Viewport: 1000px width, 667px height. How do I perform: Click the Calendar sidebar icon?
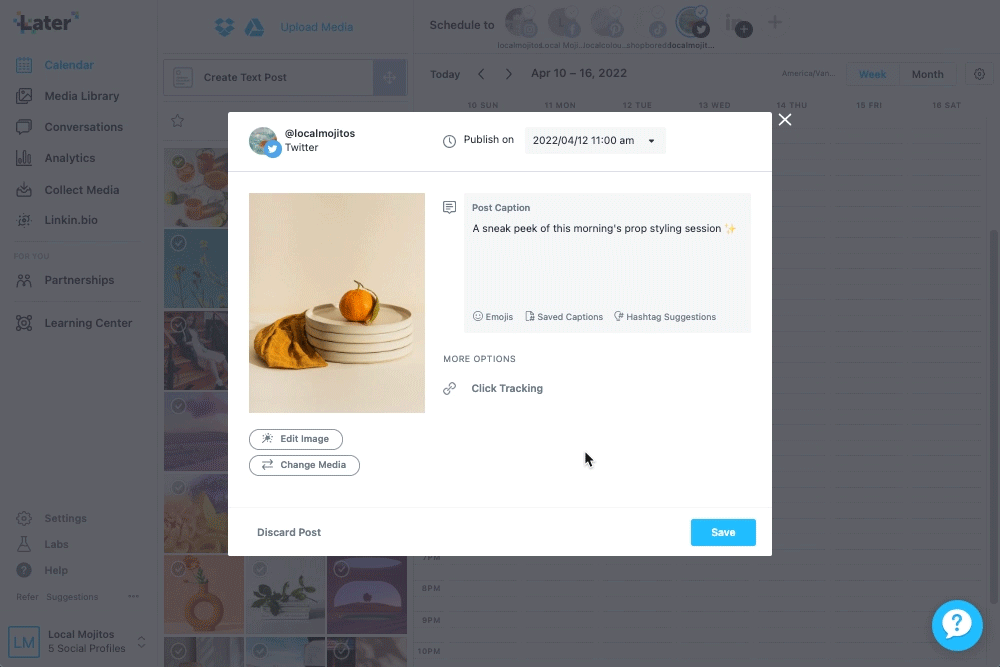[24, 65]
